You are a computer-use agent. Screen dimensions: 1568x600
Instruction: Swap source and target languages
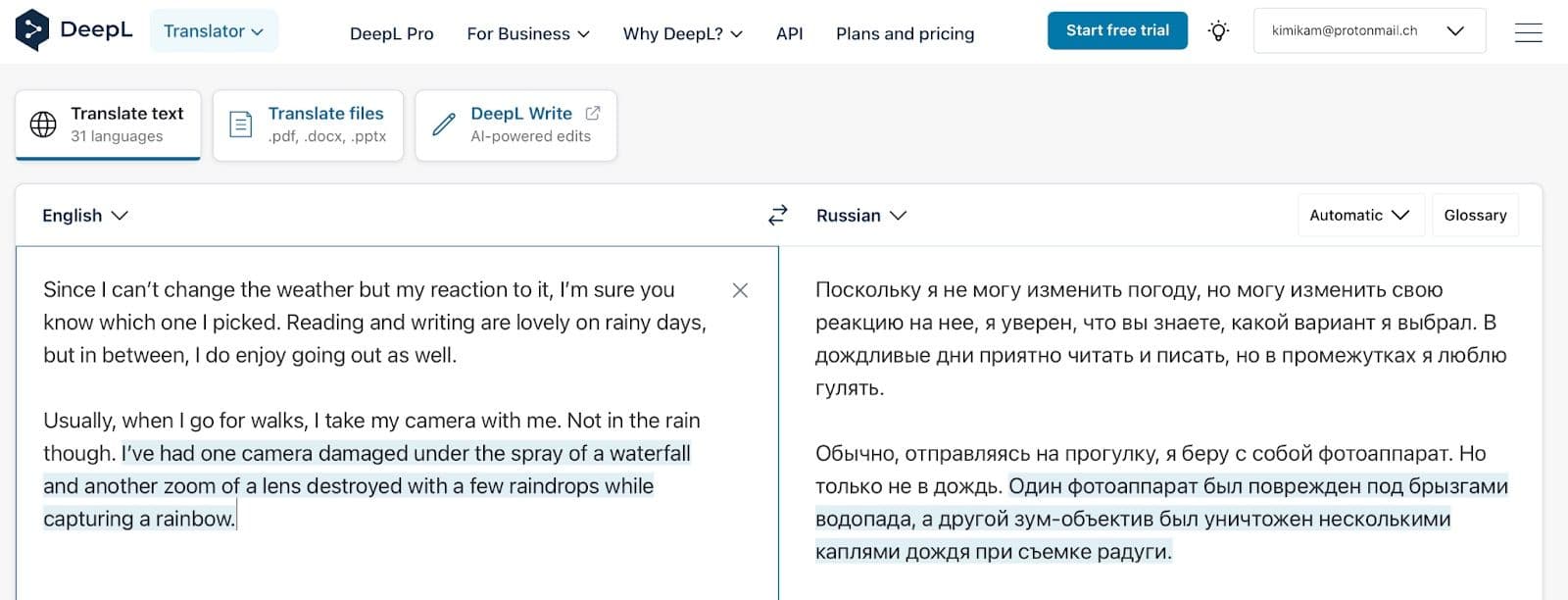point(778,216)
